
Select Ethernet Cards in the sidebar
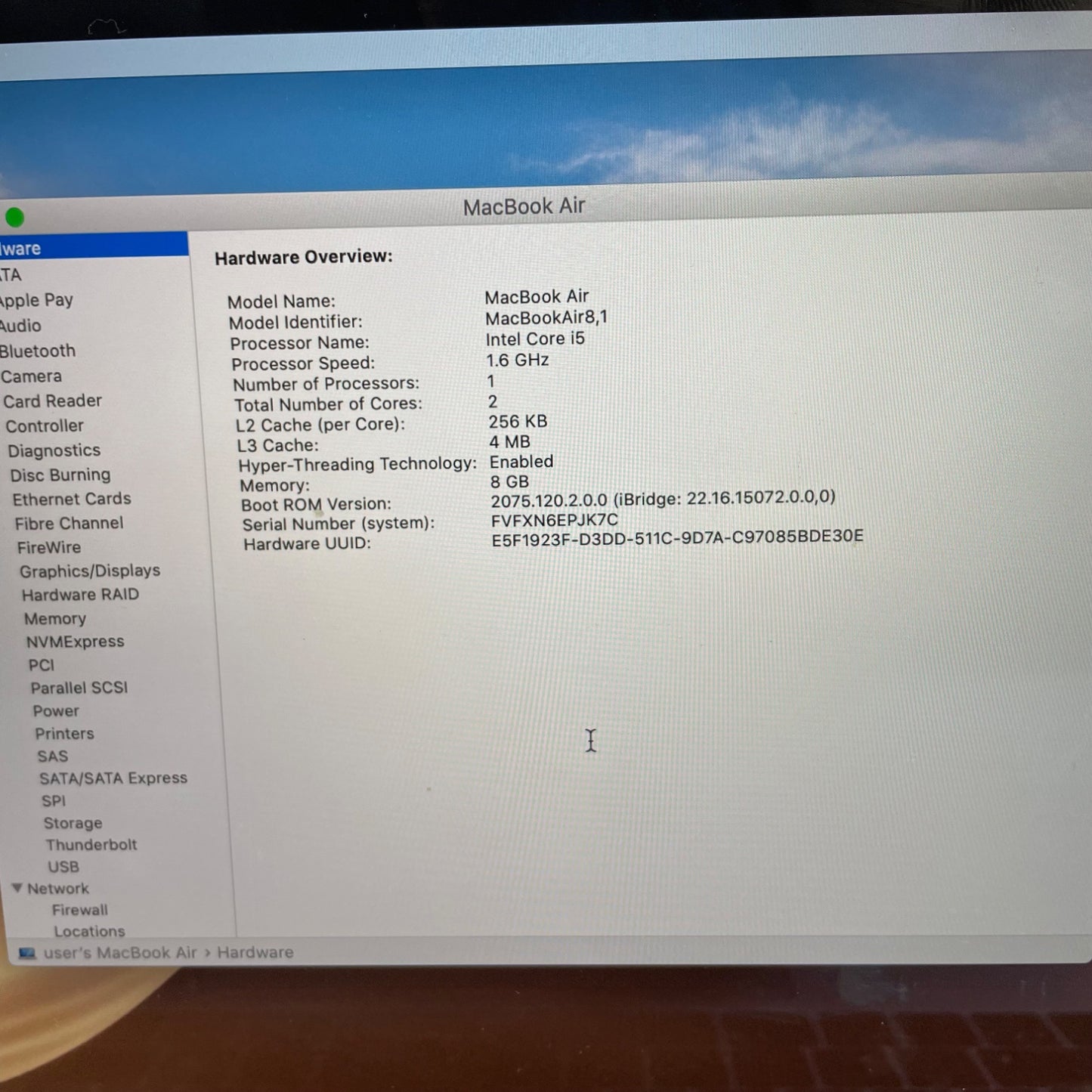point(72,500)
